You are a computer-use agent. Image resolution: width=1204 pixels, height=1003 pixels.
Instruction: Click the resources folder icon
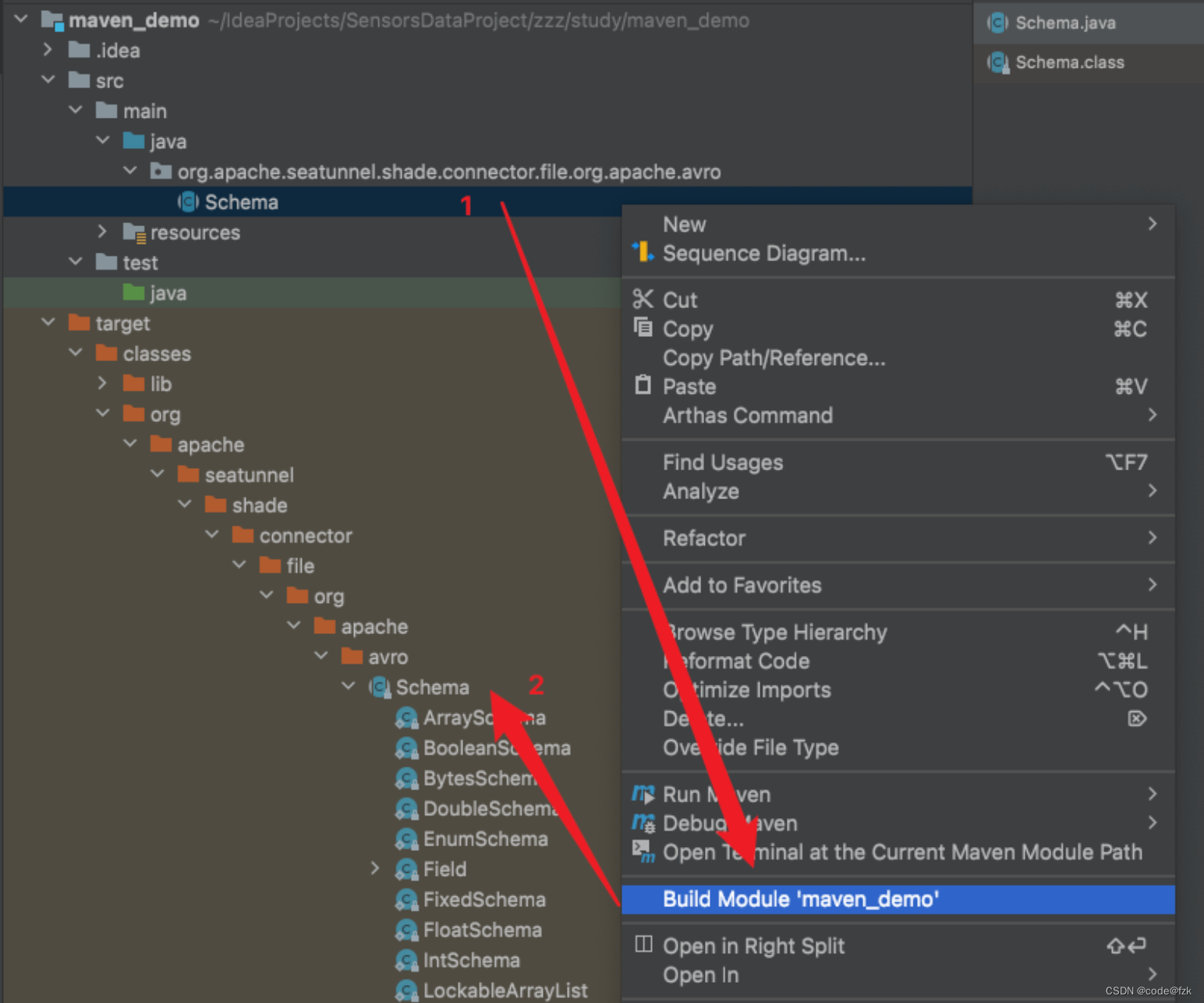[x=134, y=232]
